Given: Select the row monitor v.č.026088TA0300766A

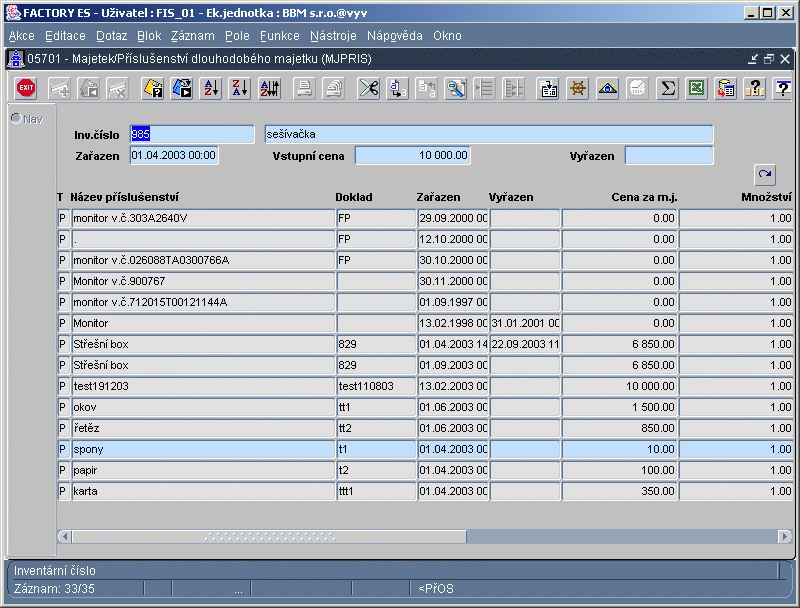Looking at the screenshot, I should (x=203, y=260).
